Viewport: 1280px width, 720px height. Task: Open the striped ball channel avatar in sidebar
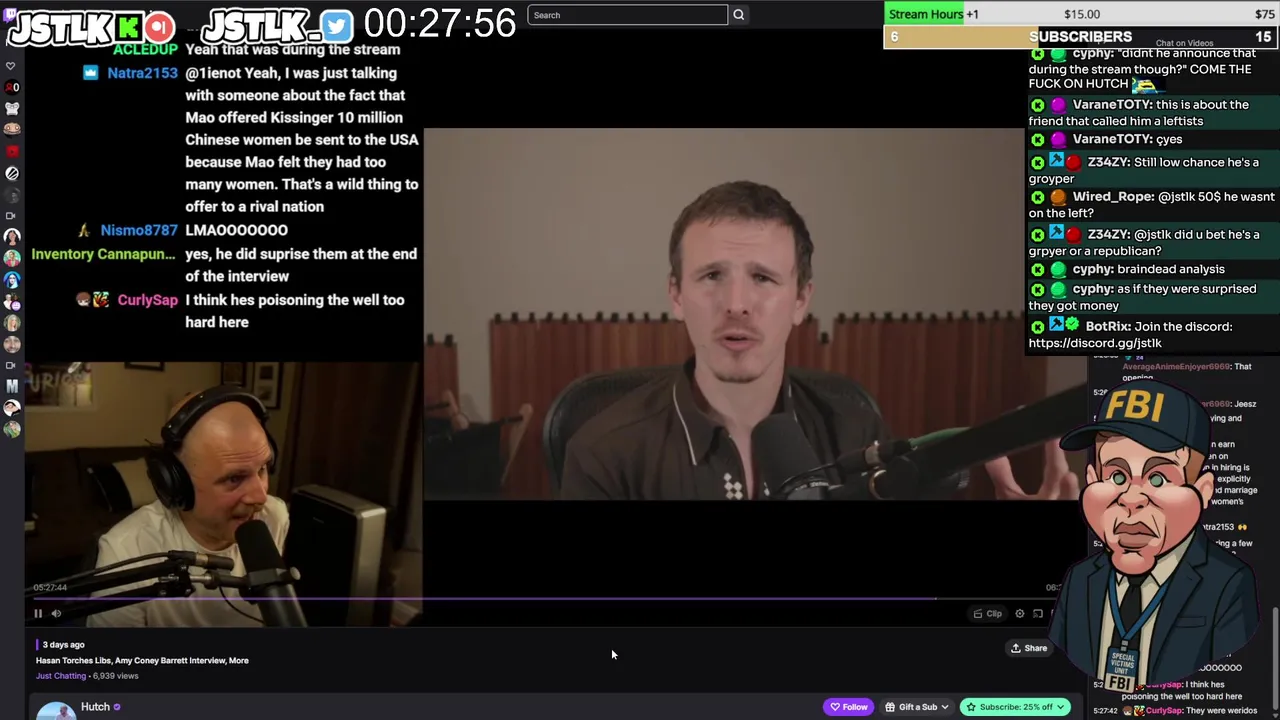tap(12, 173)
